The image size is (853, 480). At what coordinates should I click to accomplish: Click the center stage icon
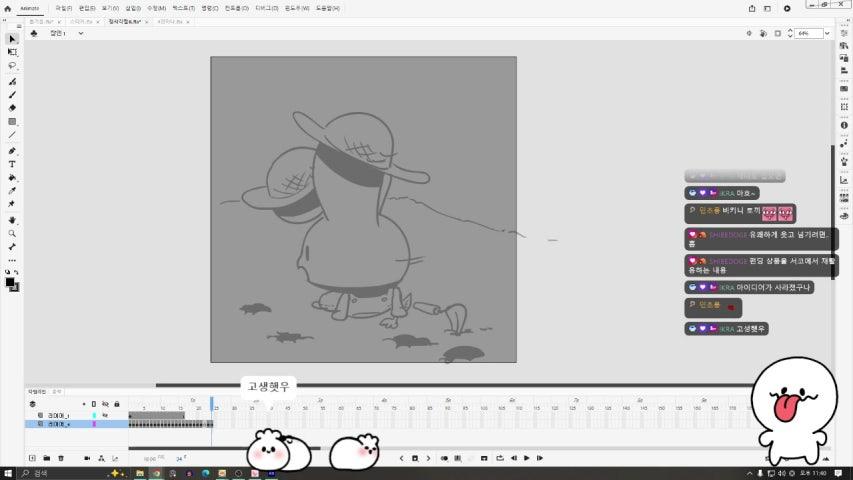point(749,33)
